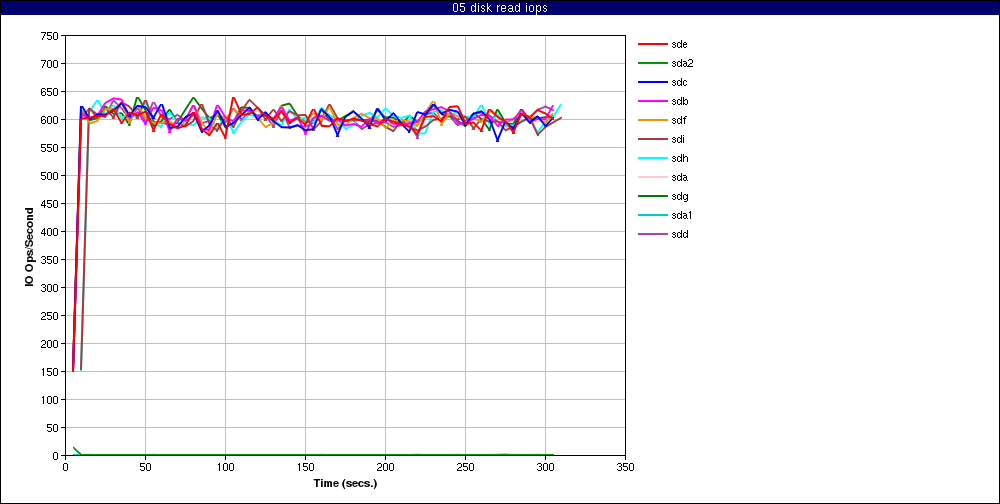Click the 400 tick on the y-axis
Image resolution: width=1000 pixels, height=504 pixels.
click(51, 232)
